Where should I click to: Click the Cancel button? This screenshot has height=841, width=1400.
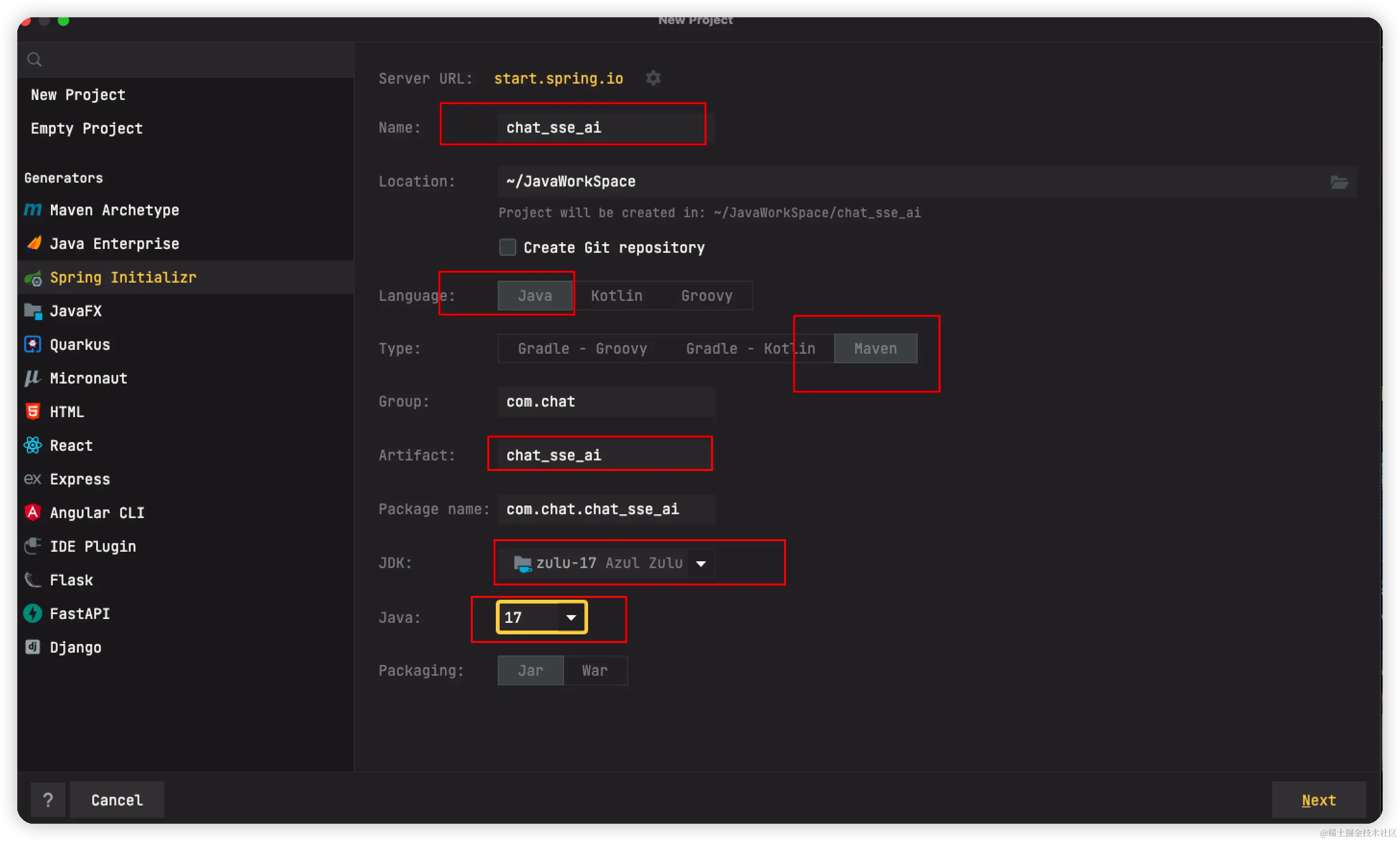tap(117, 800)
